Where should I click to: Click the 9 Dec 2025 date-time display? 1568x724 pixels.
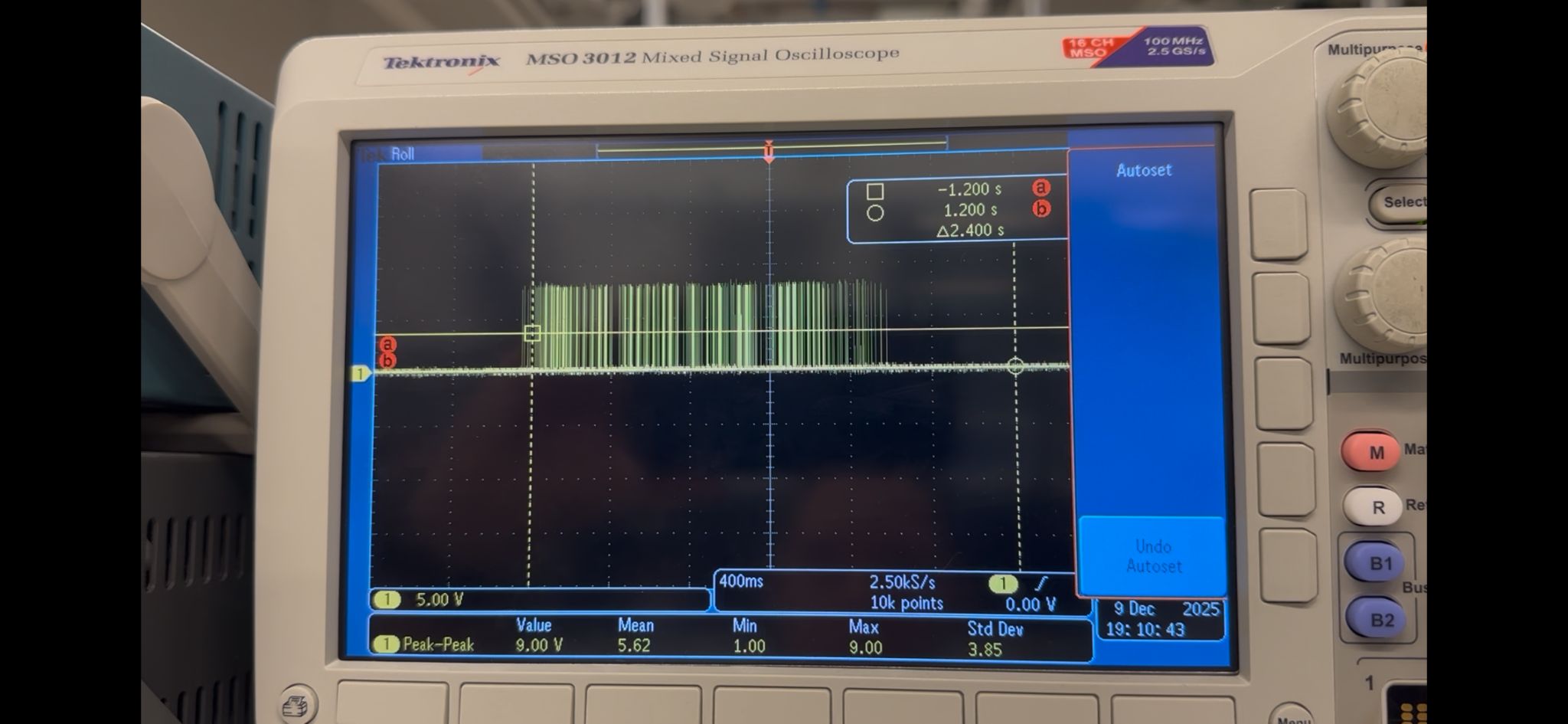[x=1160, y=619]
